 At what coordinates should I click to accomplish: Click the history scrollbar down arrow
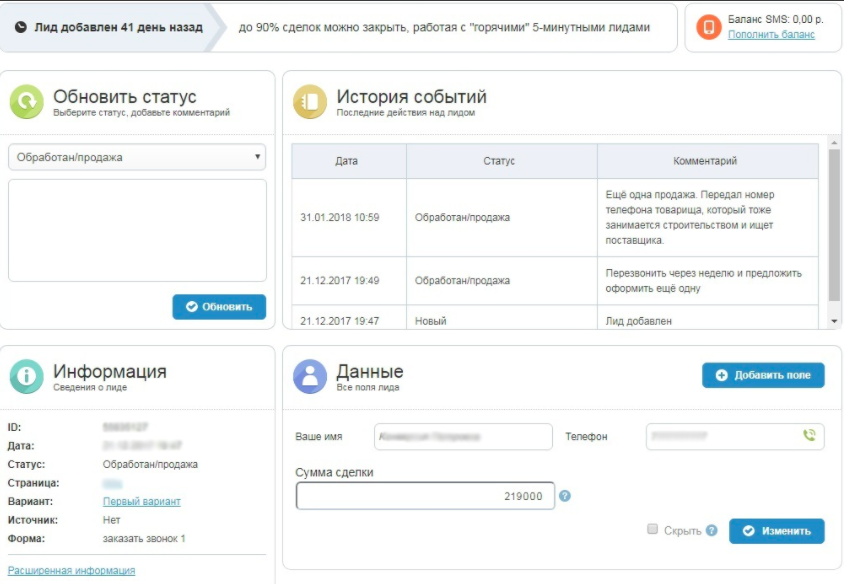tap(834, 321)
